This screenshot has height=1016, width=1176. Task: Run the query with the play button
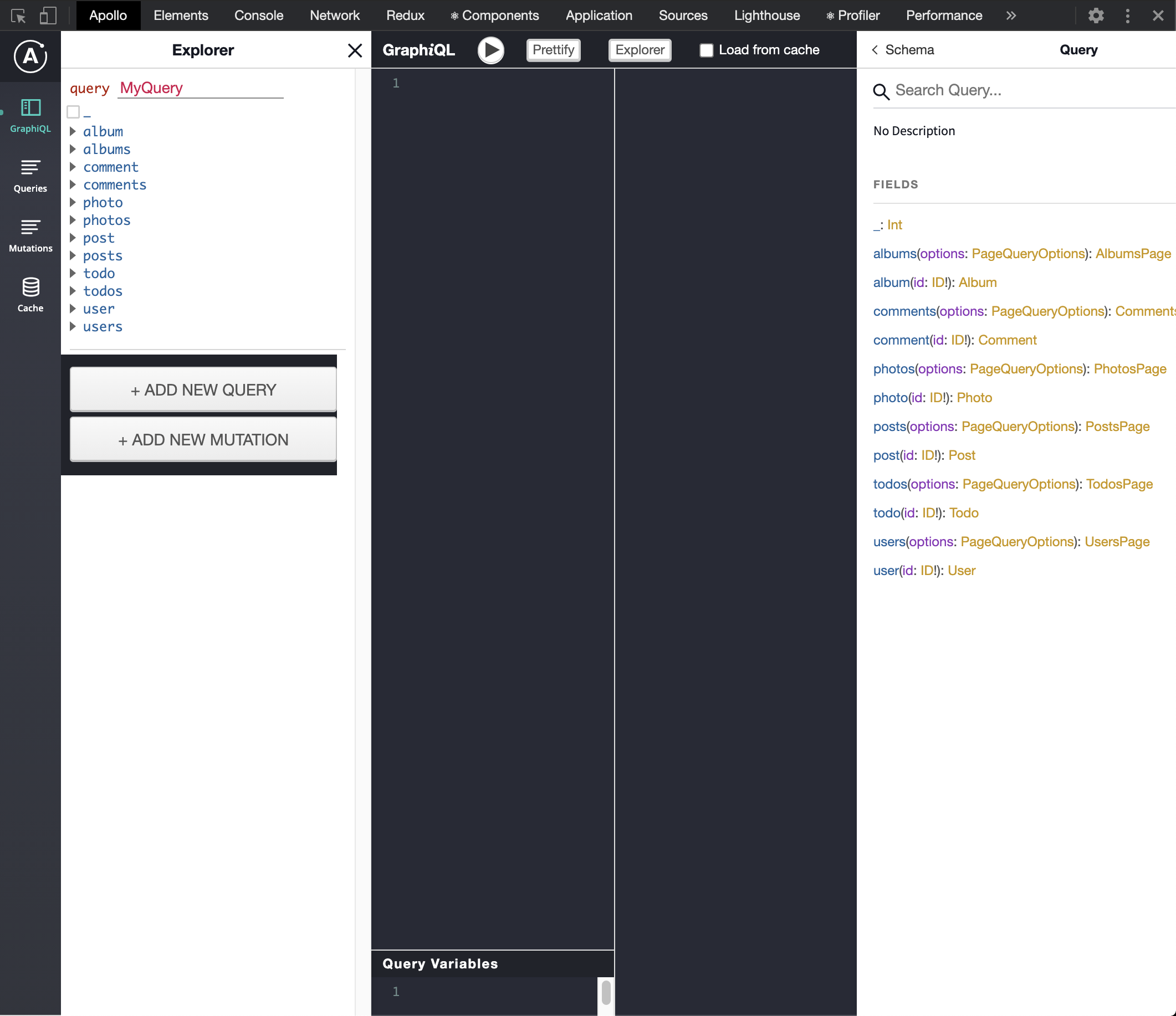(490, 50)
